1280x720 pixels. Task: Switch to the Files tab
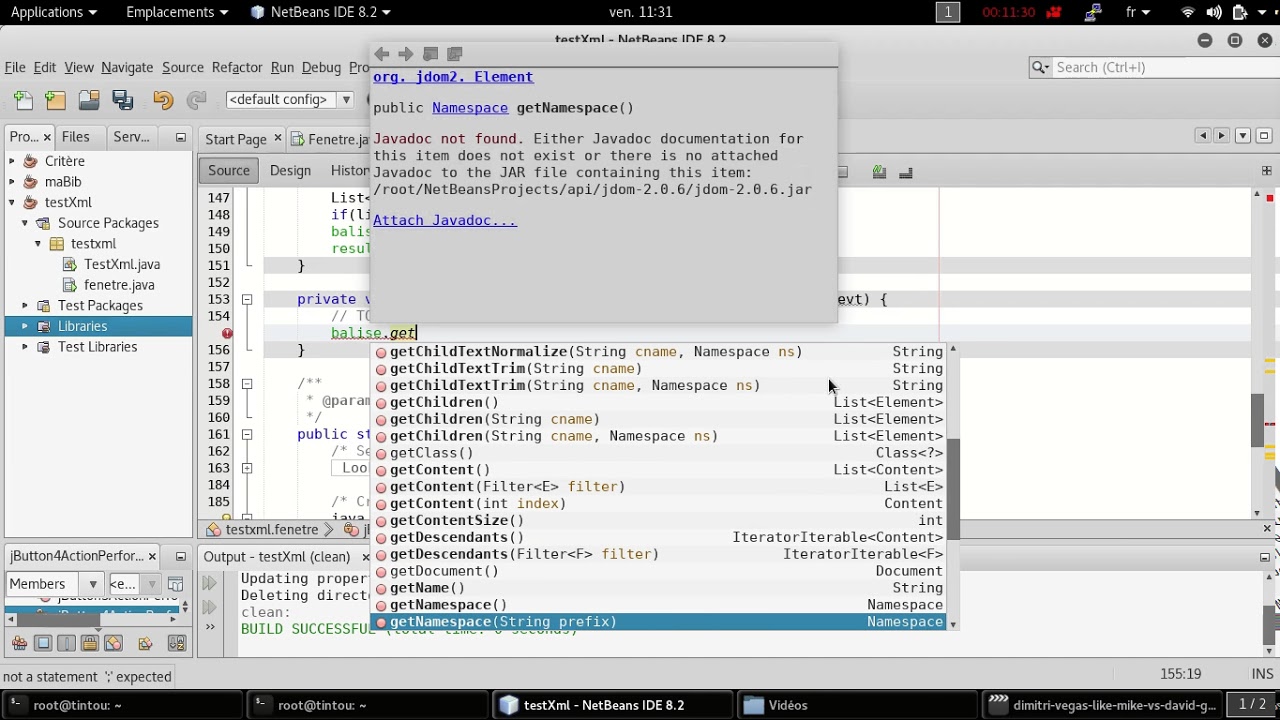75,137
